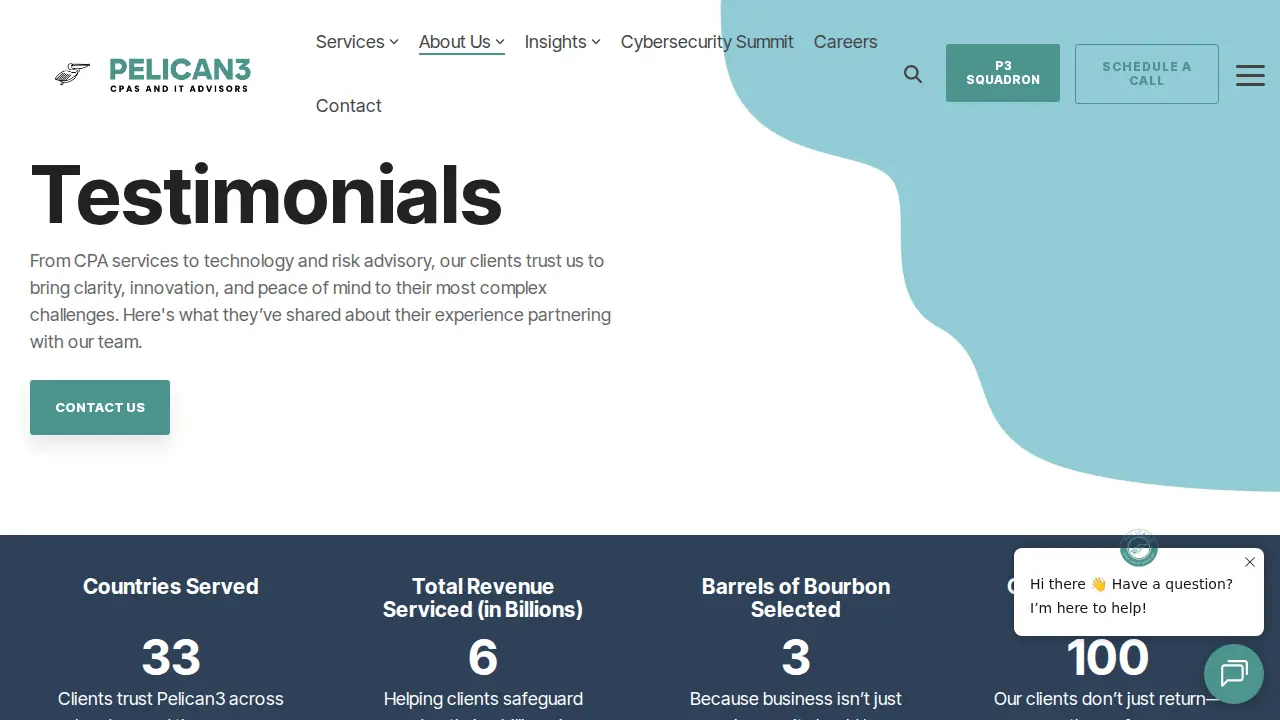Click the P3 Squadron button
Image resolution: width=1280 pixels, height=720 pixels.
(x=1003, y=73)
